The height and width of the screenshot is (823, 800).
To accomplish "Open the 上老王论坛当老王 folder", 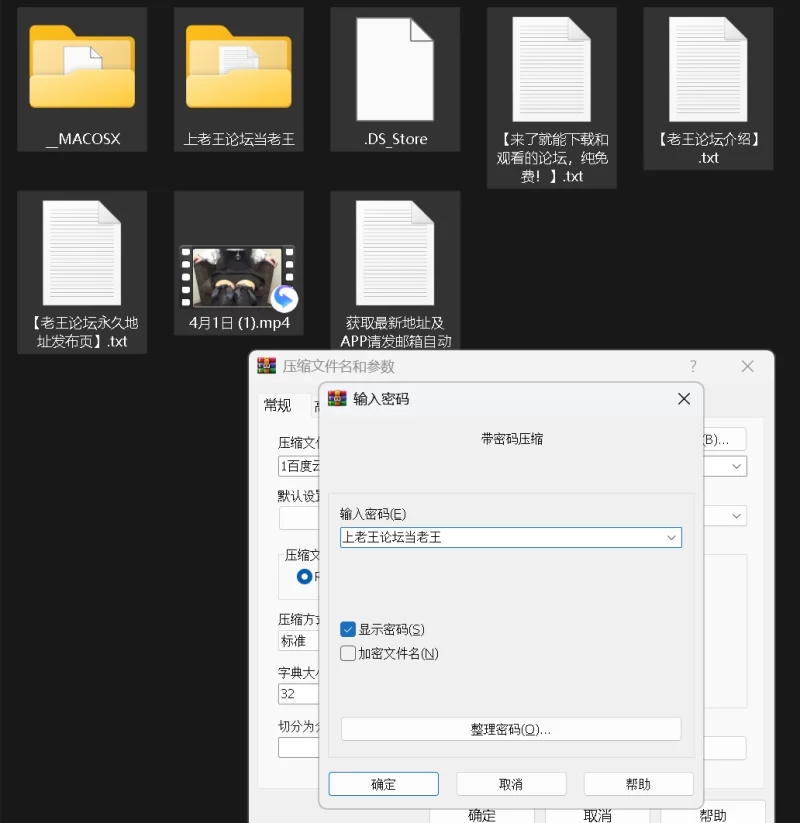I will coord(239,68).
